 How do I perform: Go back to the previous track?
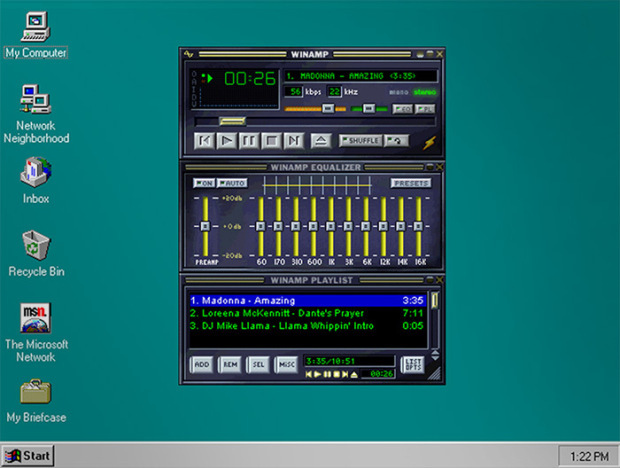205,141
